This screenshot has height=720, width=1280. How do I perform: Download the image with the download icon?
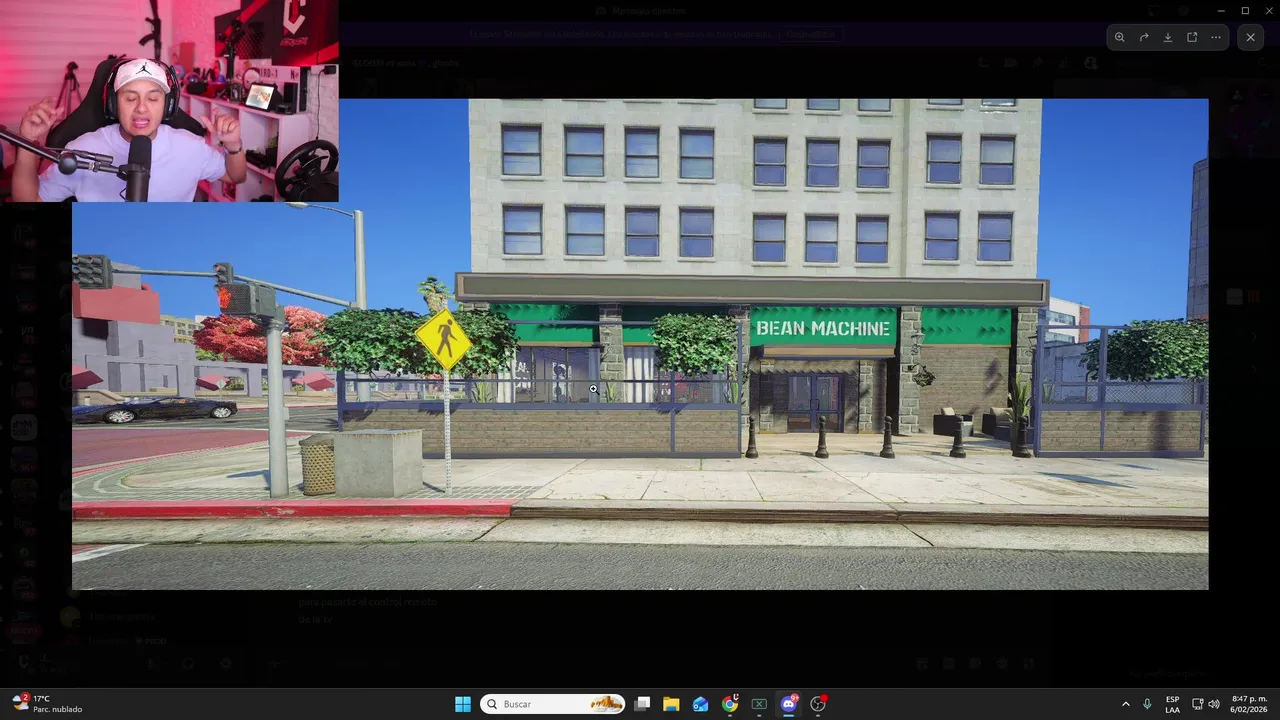1168,37
